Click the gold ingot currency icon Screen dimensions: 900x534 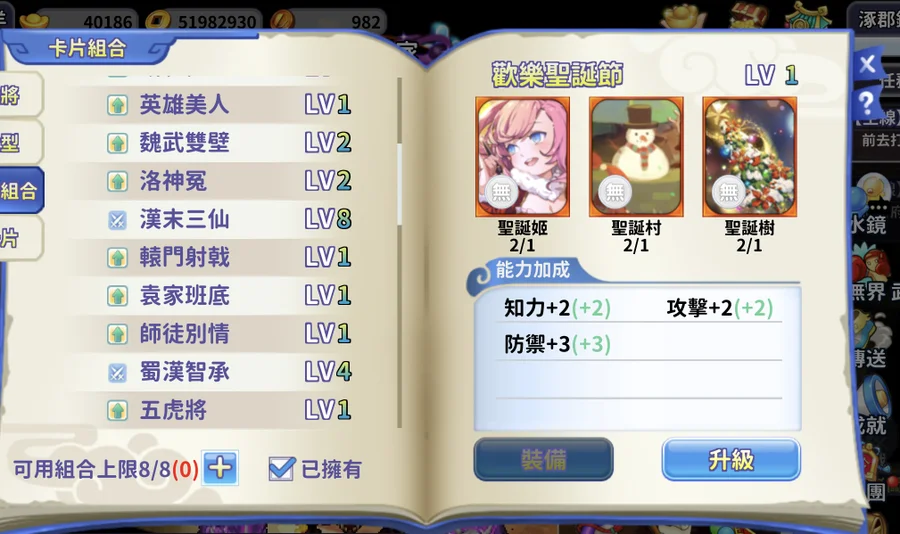[34, 21]
